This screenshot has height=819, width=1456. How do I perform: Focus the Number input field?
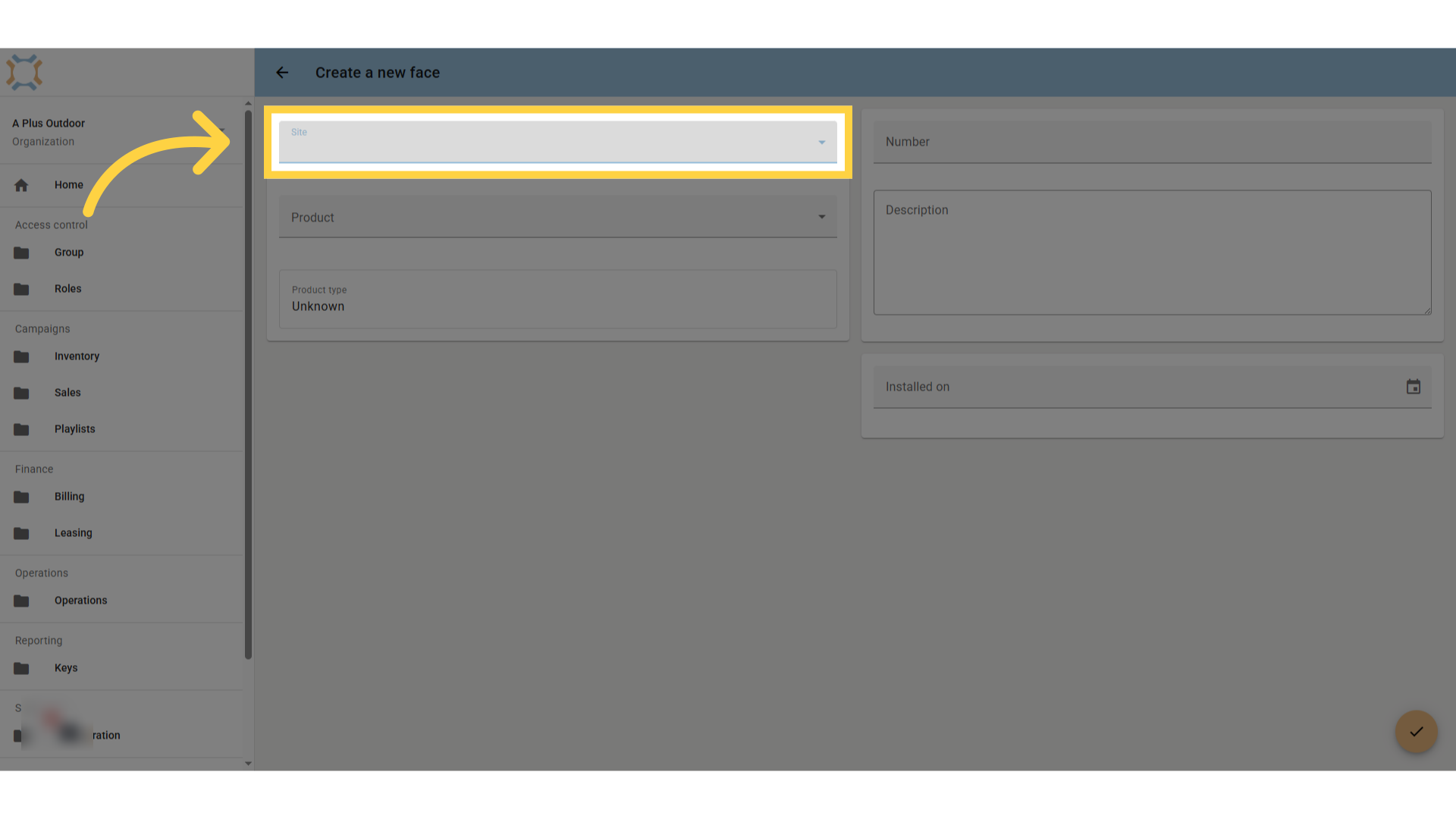pyautogui.click(x=1152, y=142)
